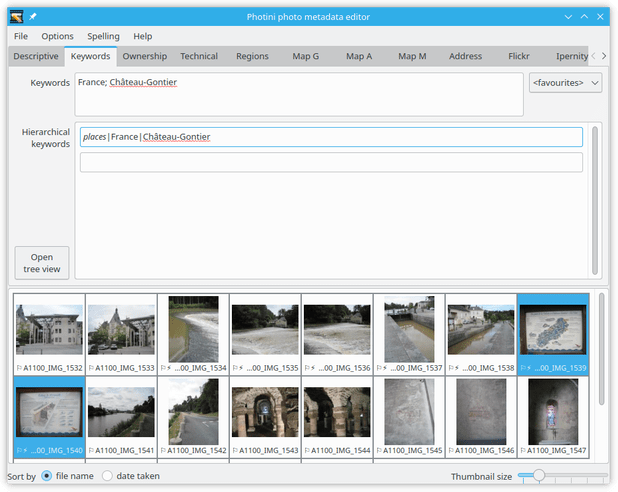Viewport: 618px width, 492px height.
Task: Select thumbnail IMG_1535
Action: pyautogui.click(x=265, y=334)
